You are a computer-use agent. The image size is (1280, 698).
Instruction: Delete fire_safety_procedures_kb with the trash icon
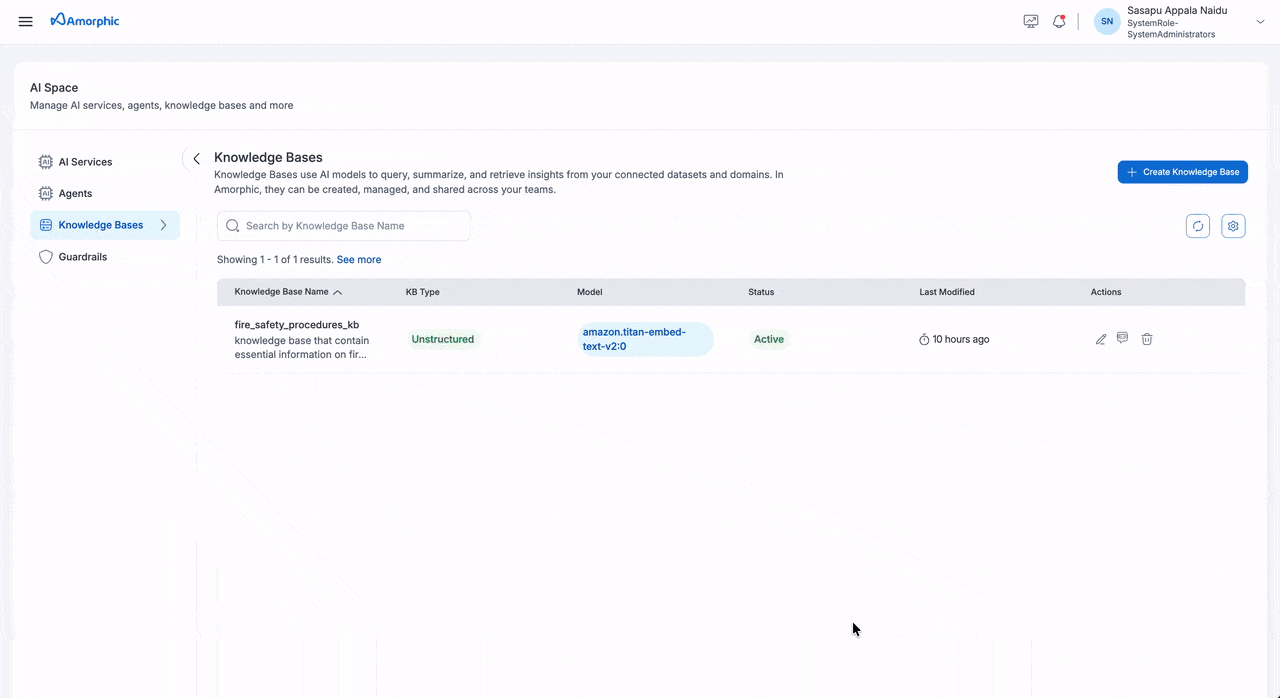click(1146, 339)
